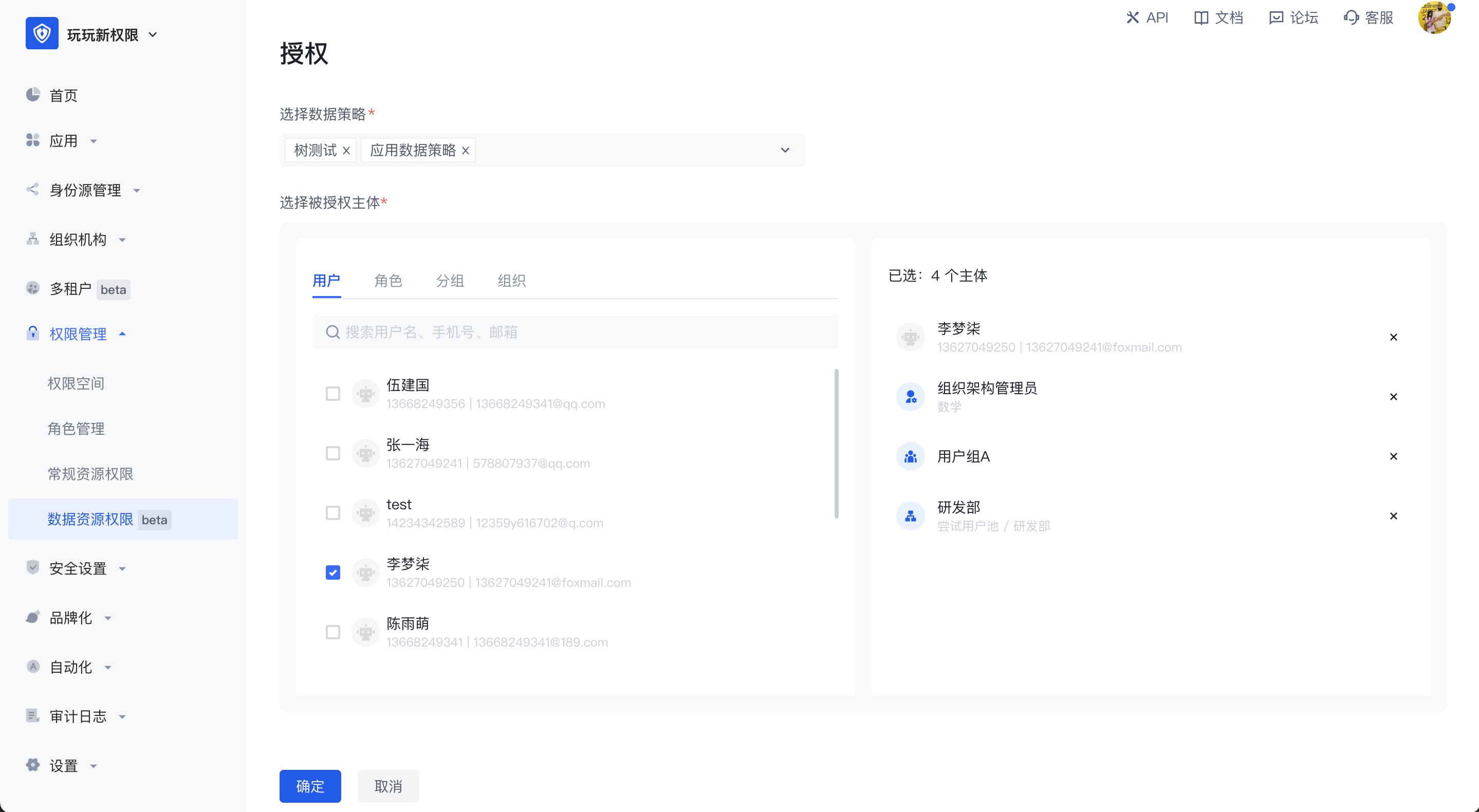Click the user search input field
1479x812 pixels.
coord(575,332)
